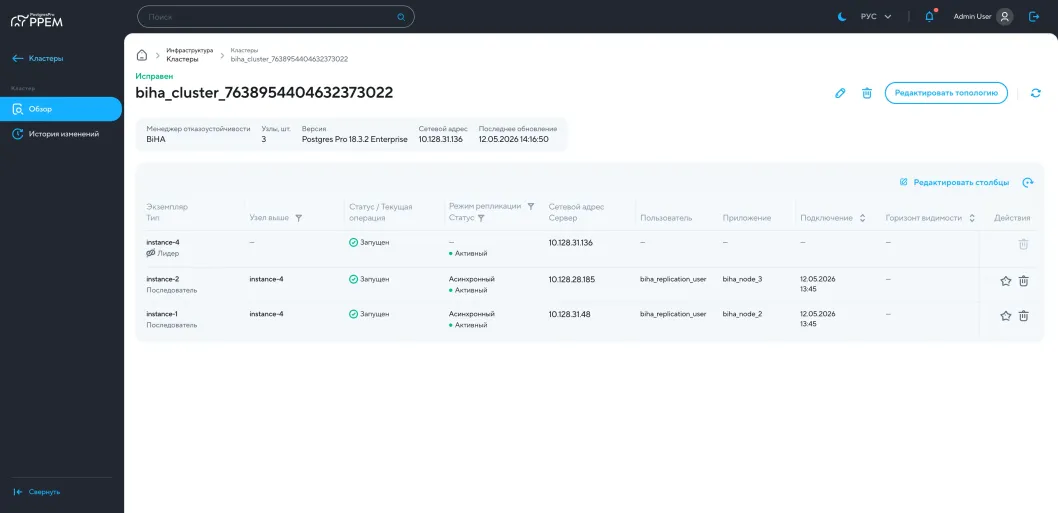Viewport: 1058px width, 513px height.
Task: Delete instance-1 with trash icon
Action: pyautogui.click(x=1024, y=315)
